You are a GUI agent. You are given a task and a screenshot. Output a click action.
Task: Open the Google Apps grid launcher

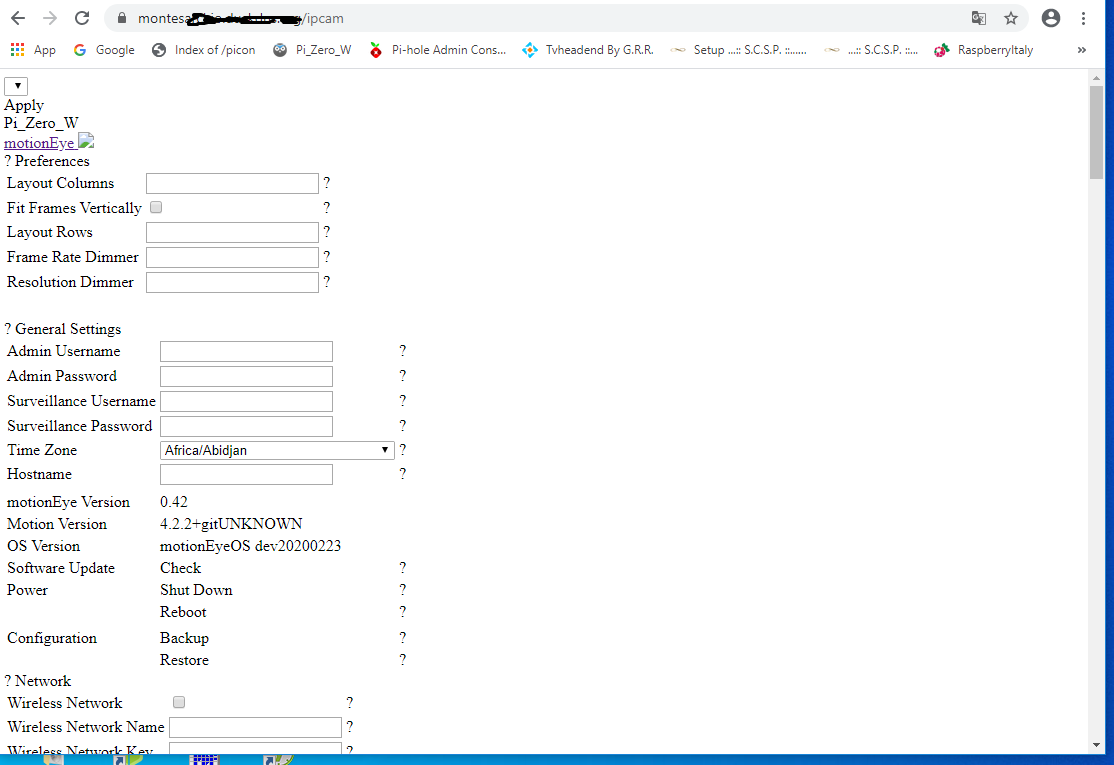point(17,49)
